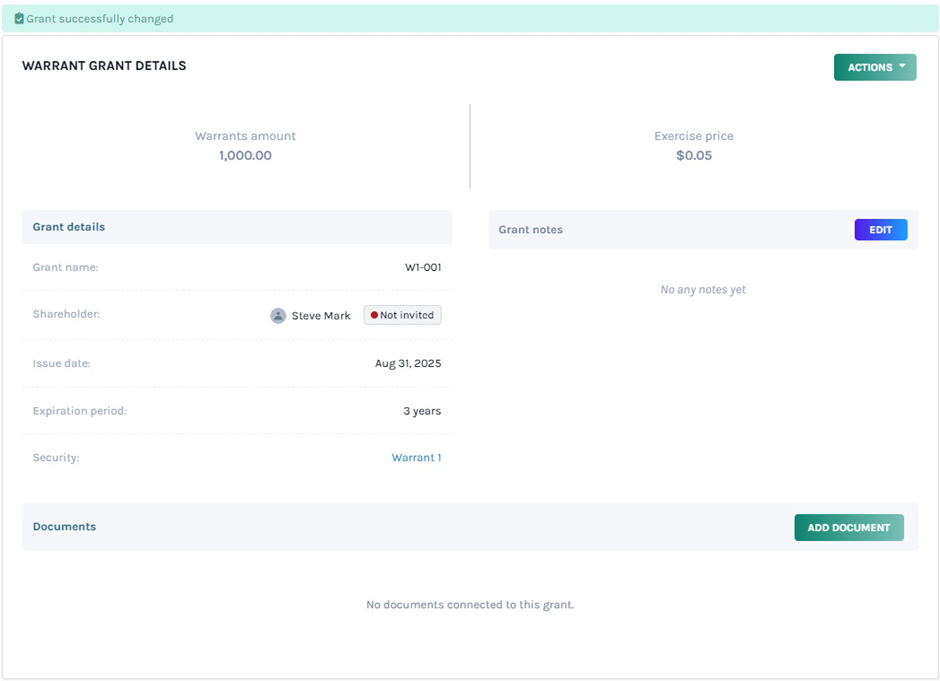Select the Grant notes section header
Image resolution: width=940 pixels, height=681 pixels.
(x=531, y=230)
